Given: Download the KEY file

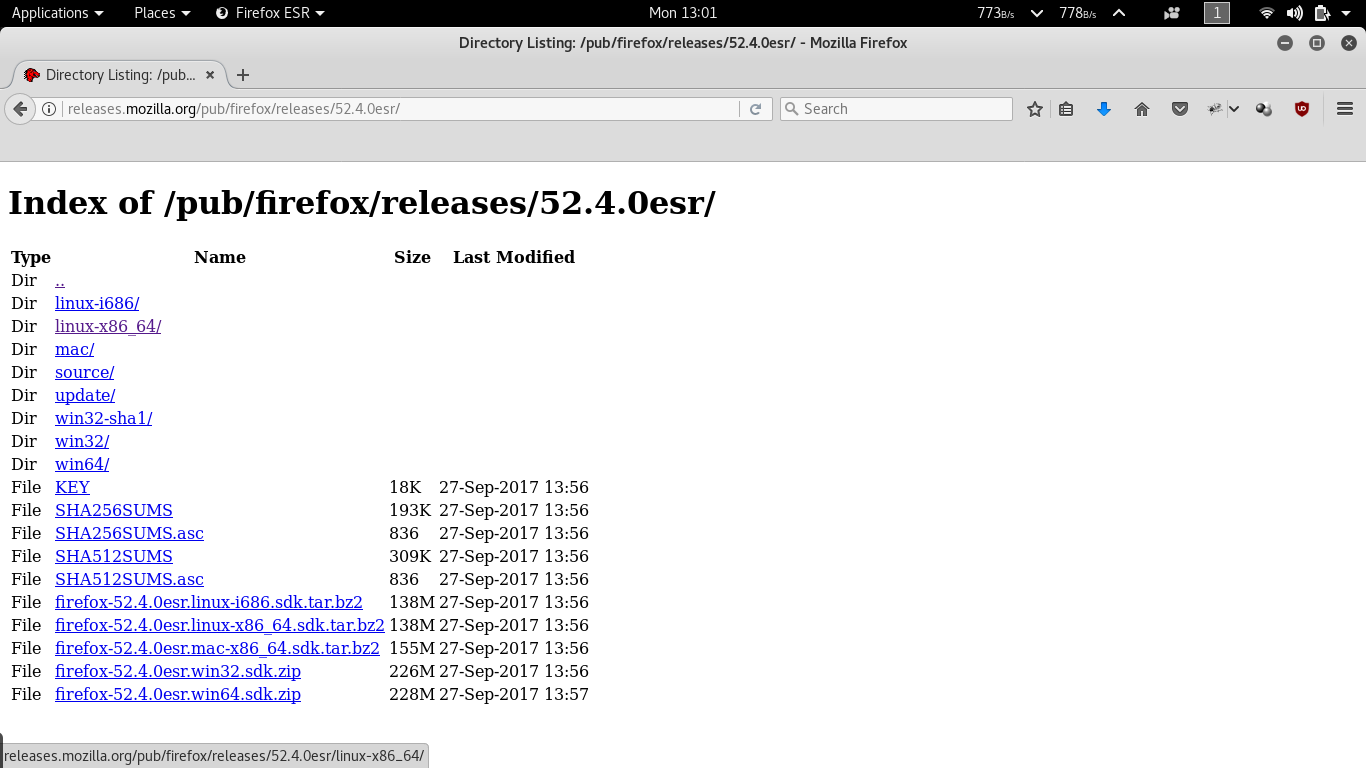Looking at the screenshot, I should (x=72, y=487).
